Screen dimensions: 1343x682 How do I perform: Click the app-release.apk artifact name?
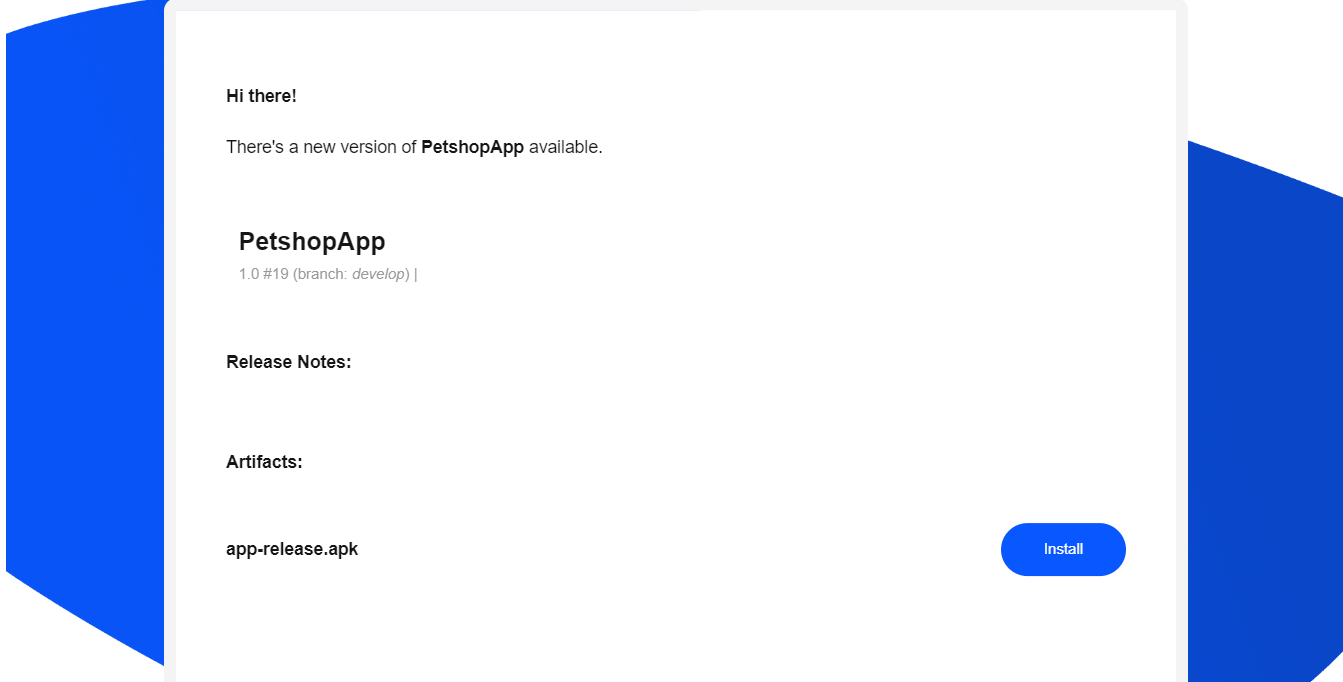click(x=292, y=549)
